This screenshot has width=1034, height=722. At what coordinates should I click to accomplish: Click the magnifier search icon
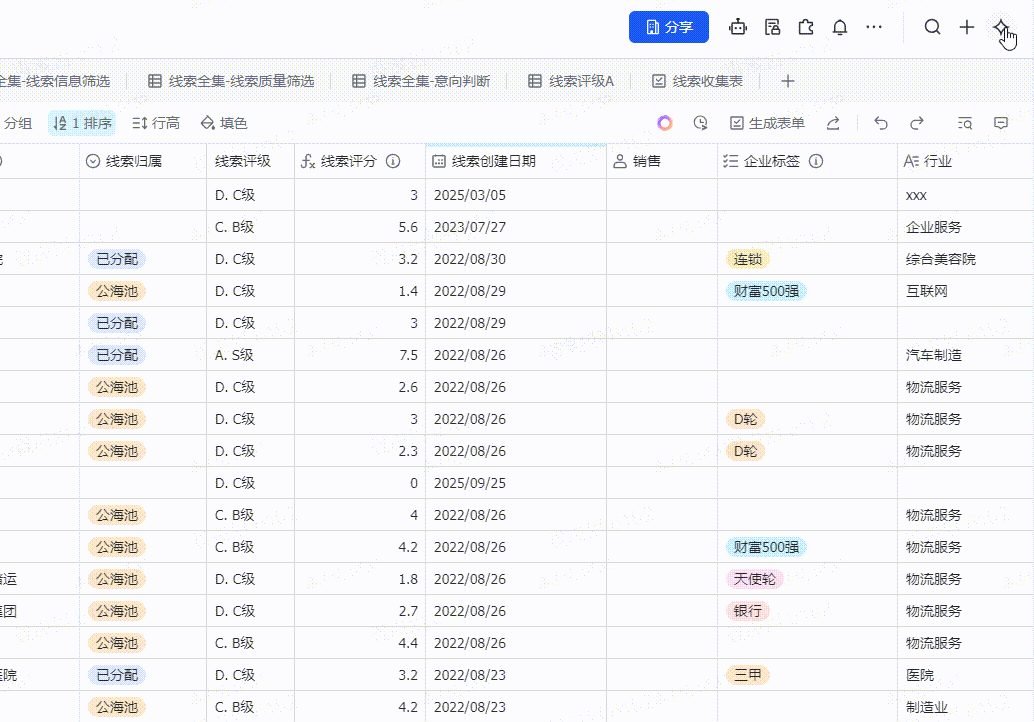pos(932,27)
